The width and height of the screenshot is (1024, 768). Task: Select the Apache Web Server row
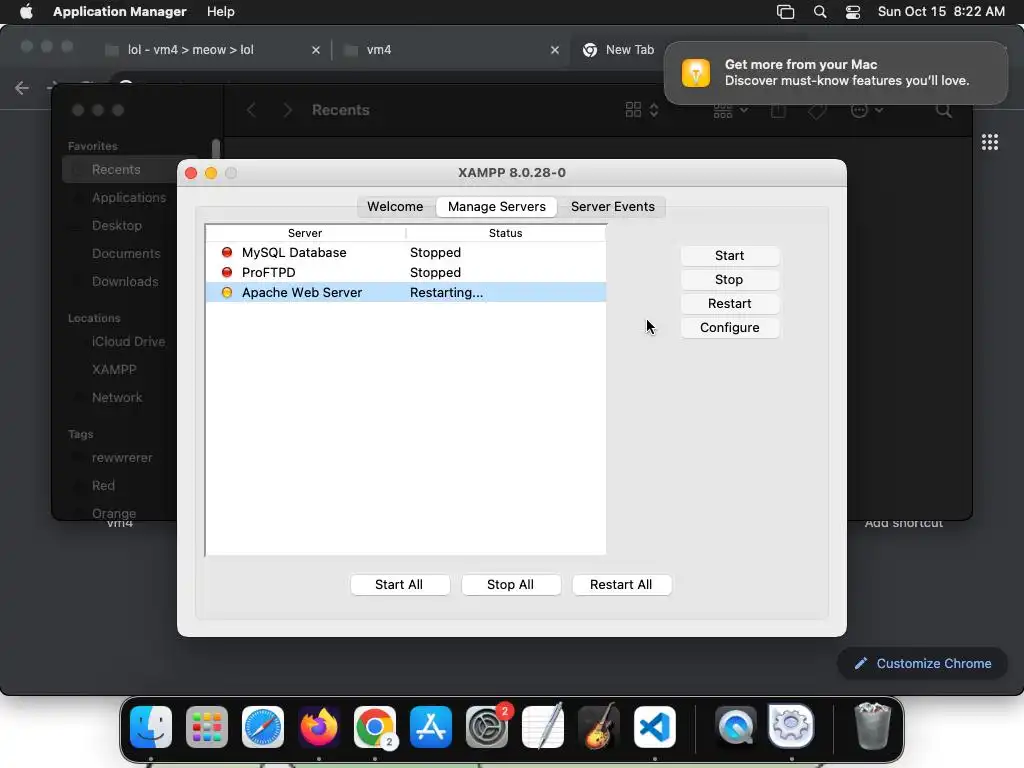point(406,293)
